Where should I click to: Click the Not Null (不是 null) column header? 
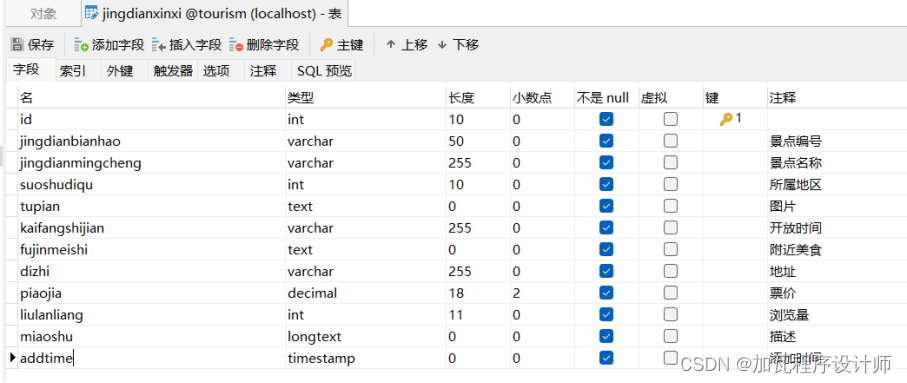tap(606, 98)
